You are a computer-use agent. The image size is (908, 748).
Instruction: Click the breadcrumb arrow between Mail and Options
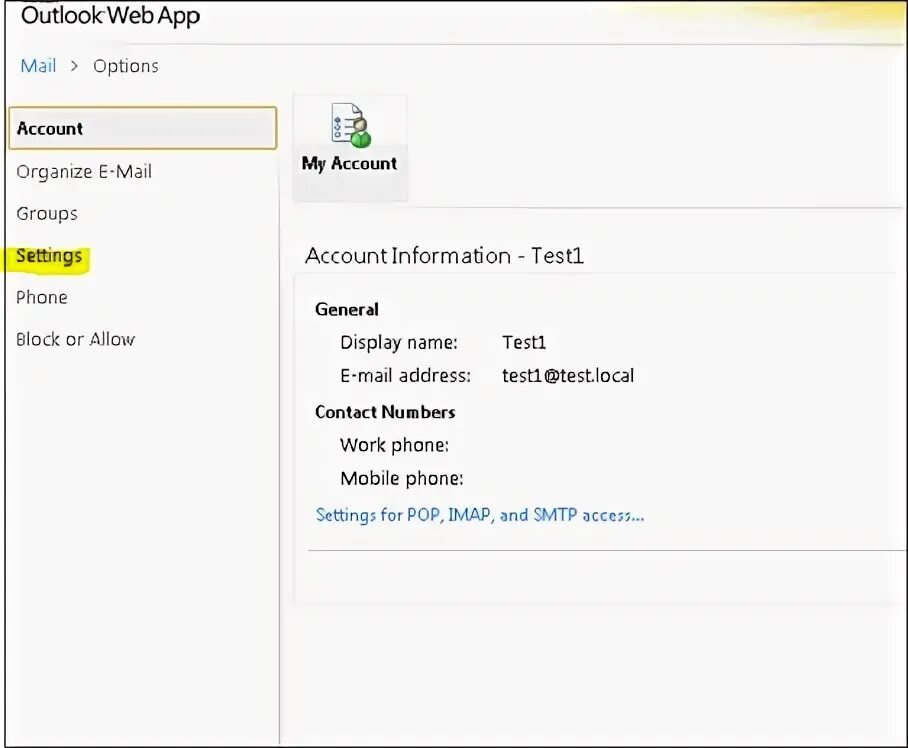(74, 66)
